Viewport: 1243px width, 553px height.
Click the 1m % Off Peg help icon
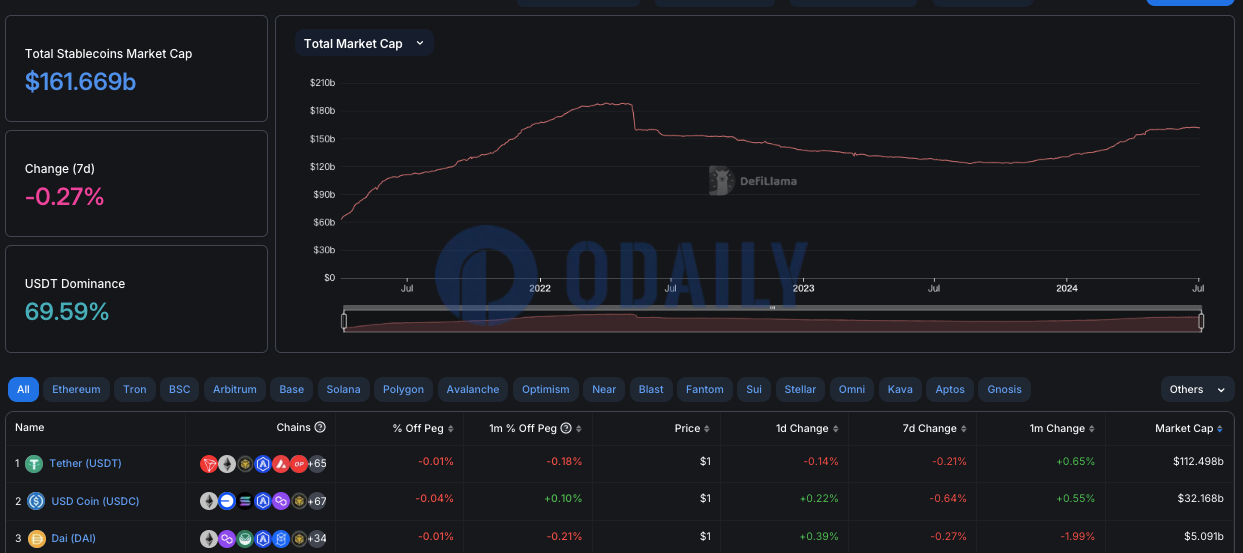click(x=566, y=428)
